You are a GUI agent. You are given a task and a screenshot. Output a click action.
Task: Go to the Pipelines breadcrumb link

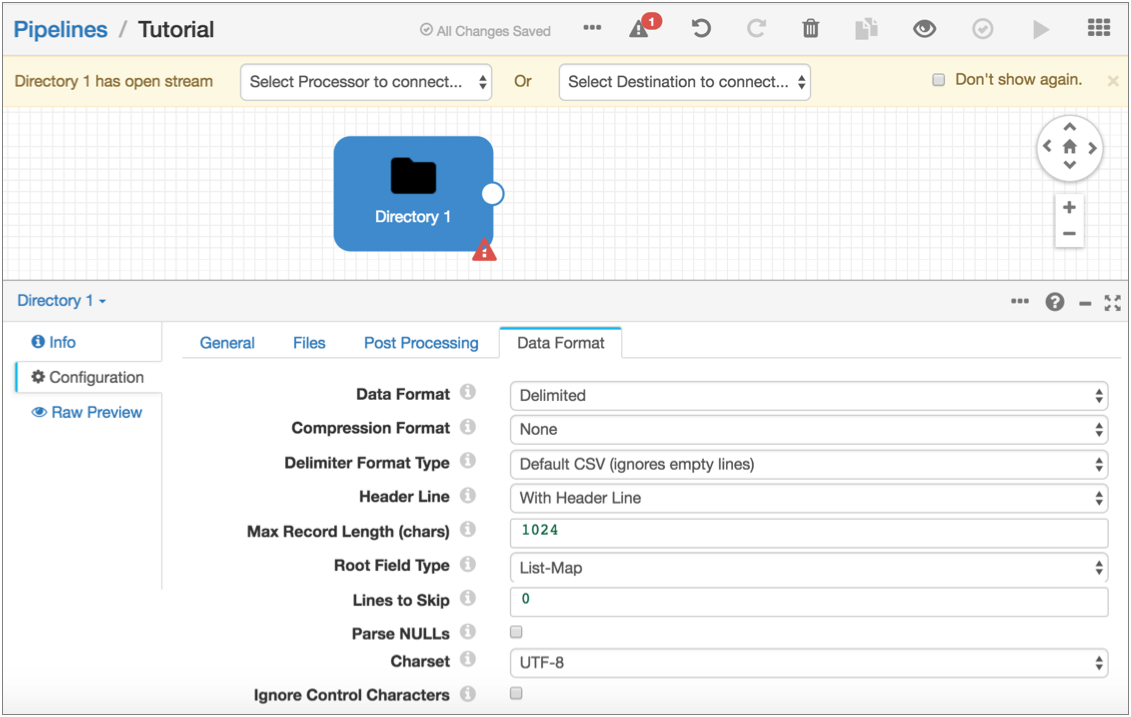coord(60,30)
